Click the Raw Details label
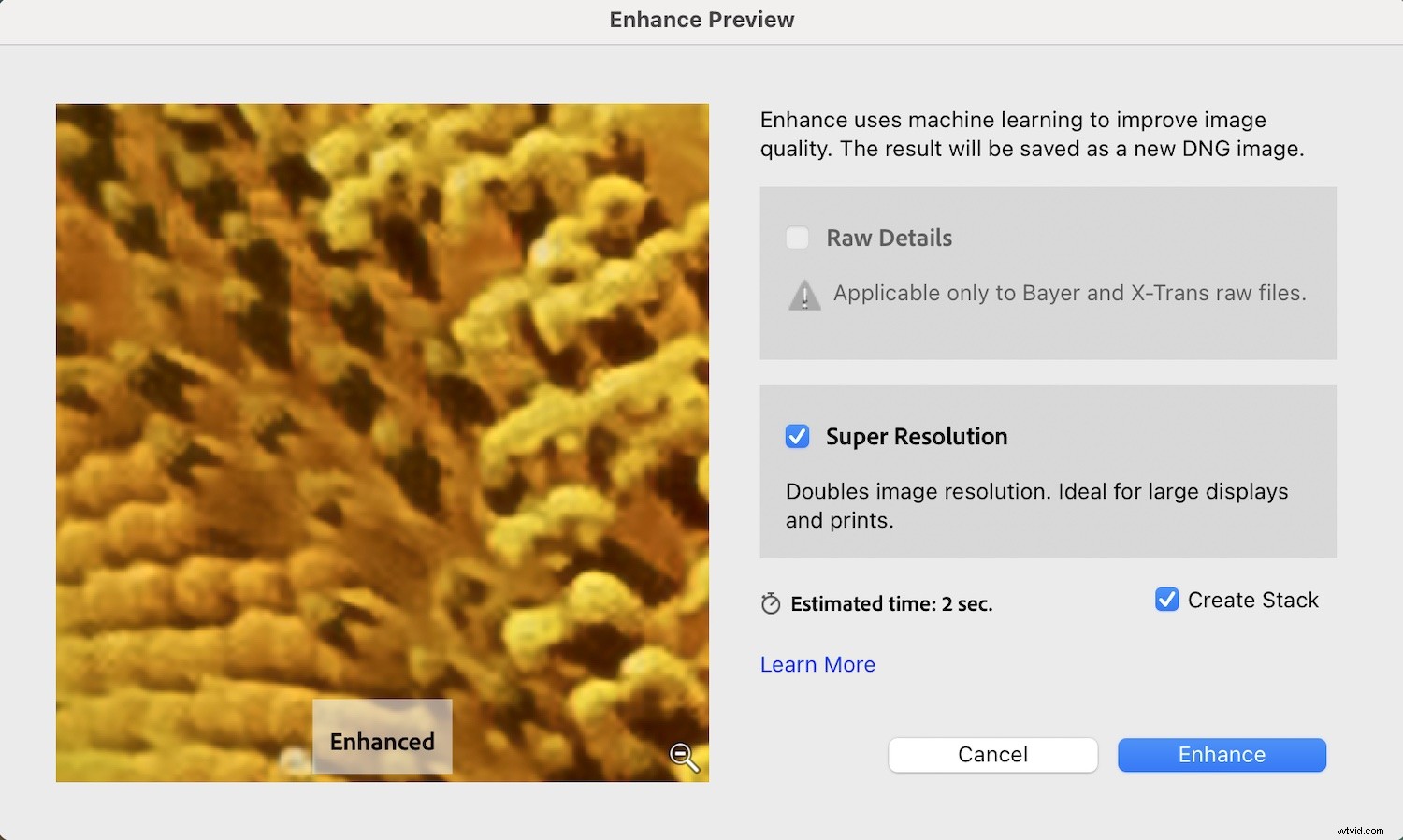The image size is (1403, 840). (x=888, y=238)
